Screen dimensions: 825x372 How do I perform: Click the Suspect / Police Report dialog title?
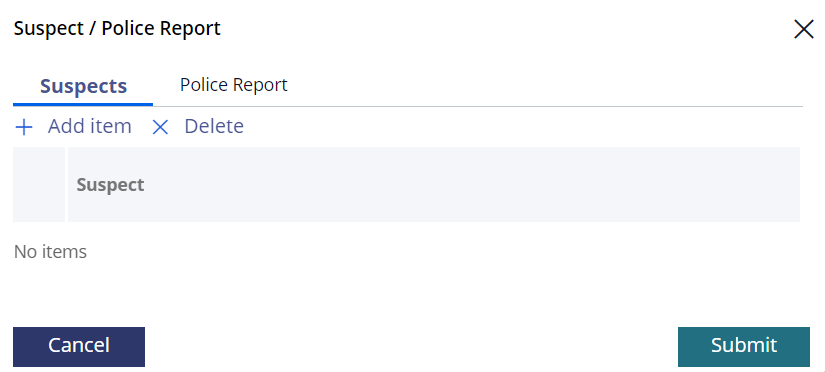pos(117,28)
